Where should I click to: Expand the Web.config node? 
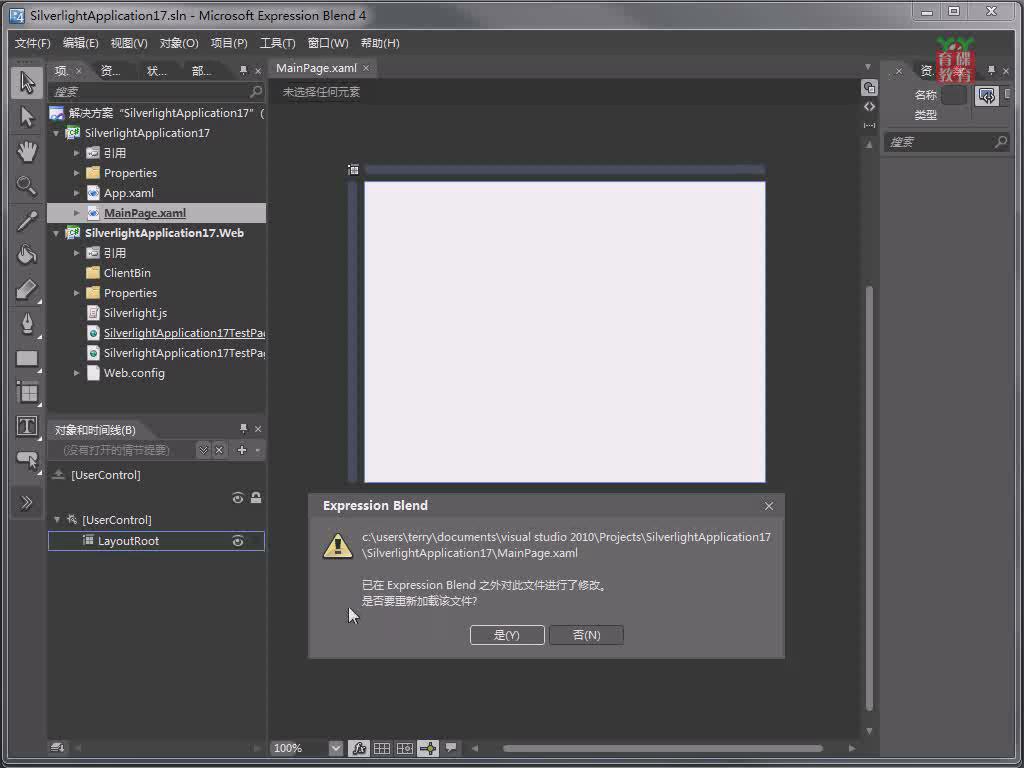click(x=76, y=373)
